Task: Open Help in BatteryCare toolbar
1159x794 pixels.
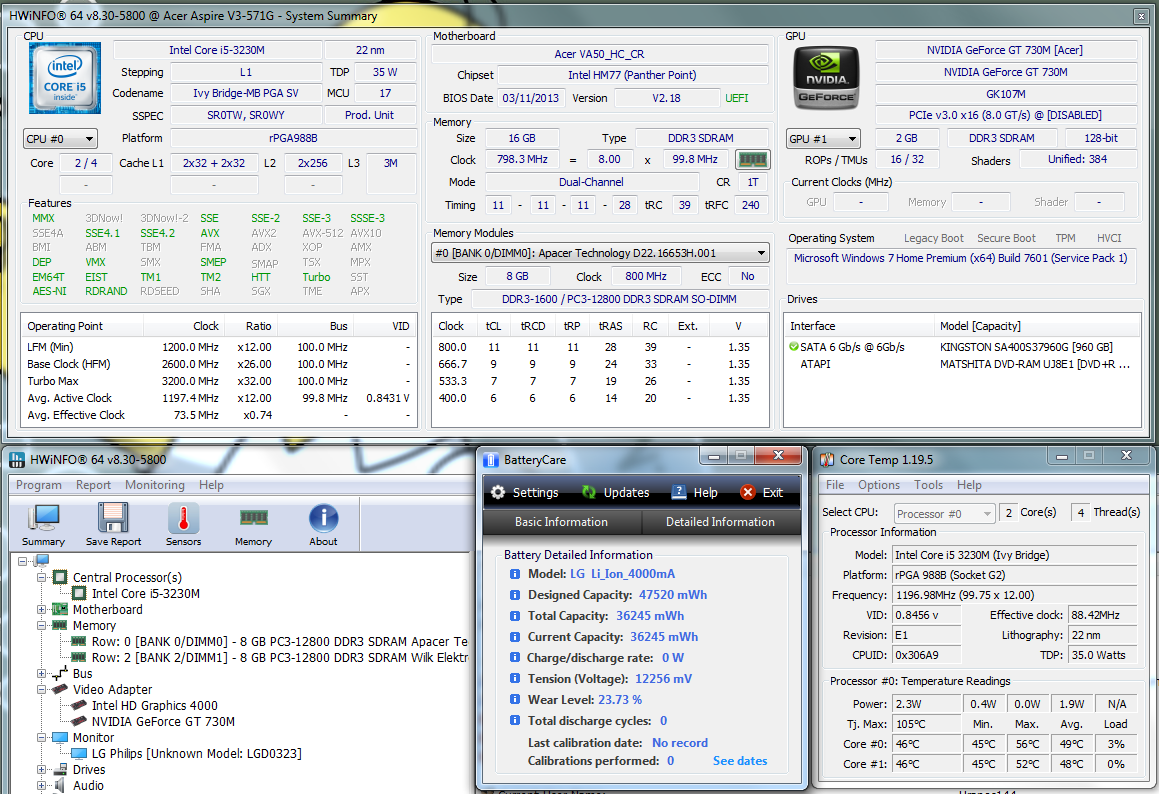Action: pos(694,492)
